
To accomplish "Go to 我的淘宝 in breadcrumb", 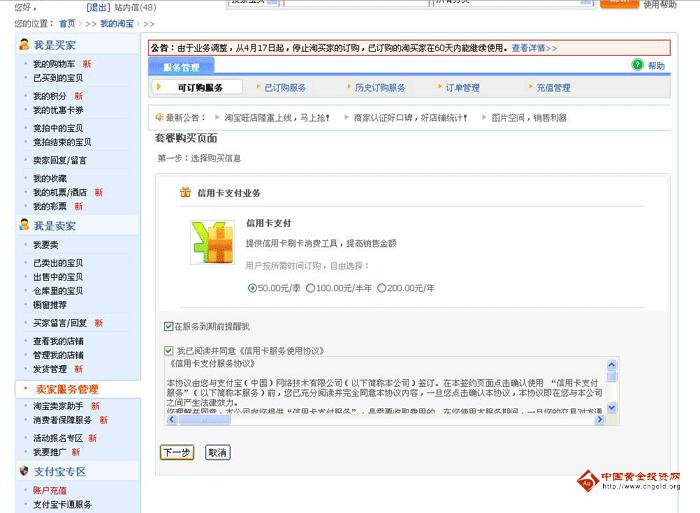I will [117, 24].
